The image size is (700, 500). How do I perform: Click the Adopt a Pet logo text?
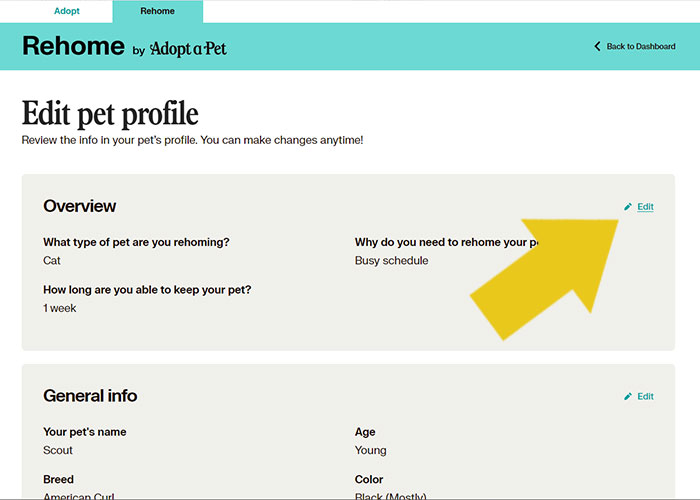188,48
